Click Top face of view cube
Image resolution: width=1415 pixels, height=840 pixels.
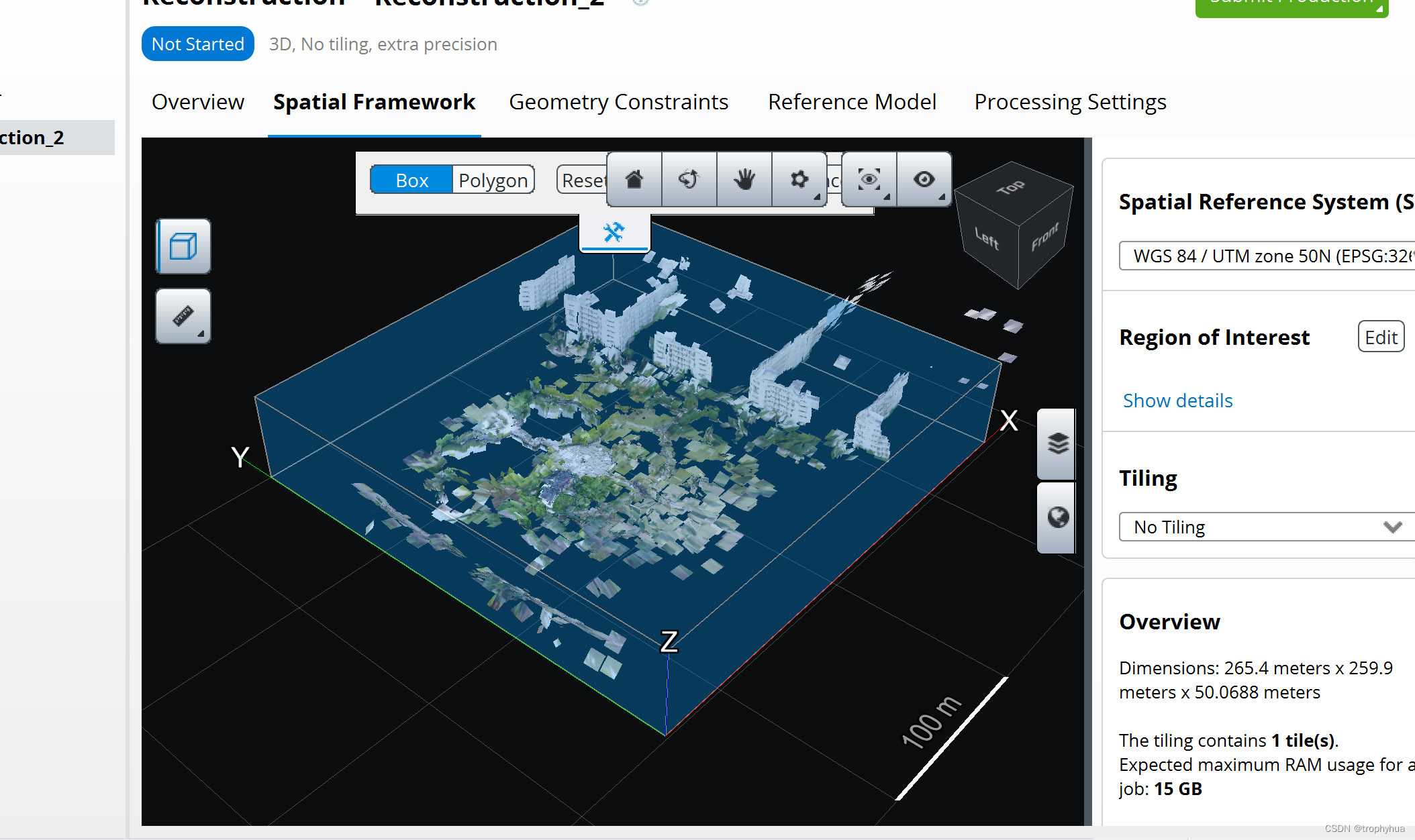point(1012,188)
